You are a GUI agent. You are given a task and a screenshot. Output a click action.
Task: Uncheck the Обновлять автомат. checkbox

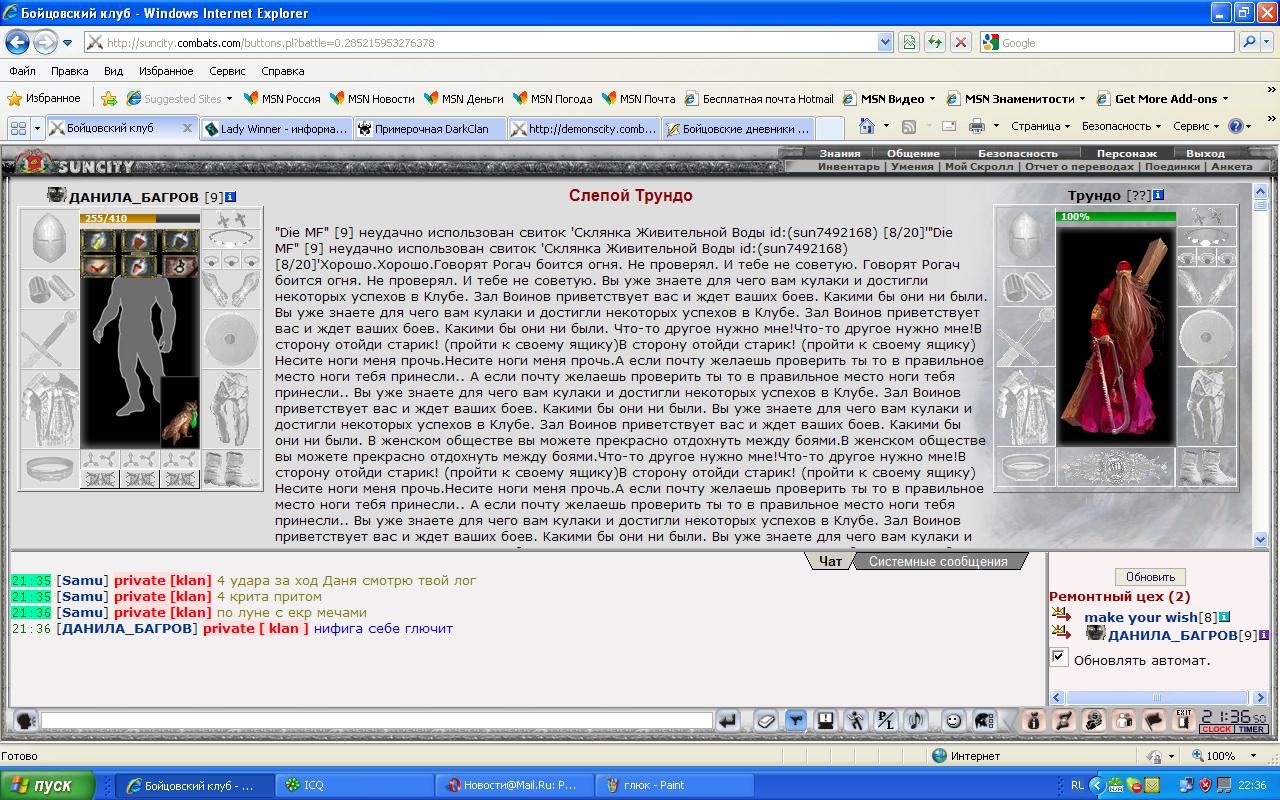[x=1059, y=657]
